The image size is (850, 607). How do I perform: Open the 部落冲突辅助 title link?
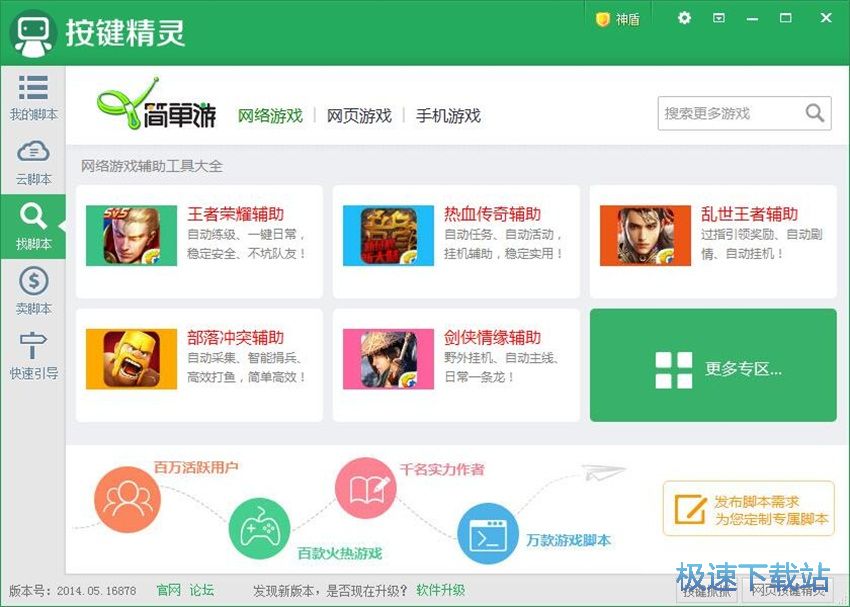tap(235, 338)
